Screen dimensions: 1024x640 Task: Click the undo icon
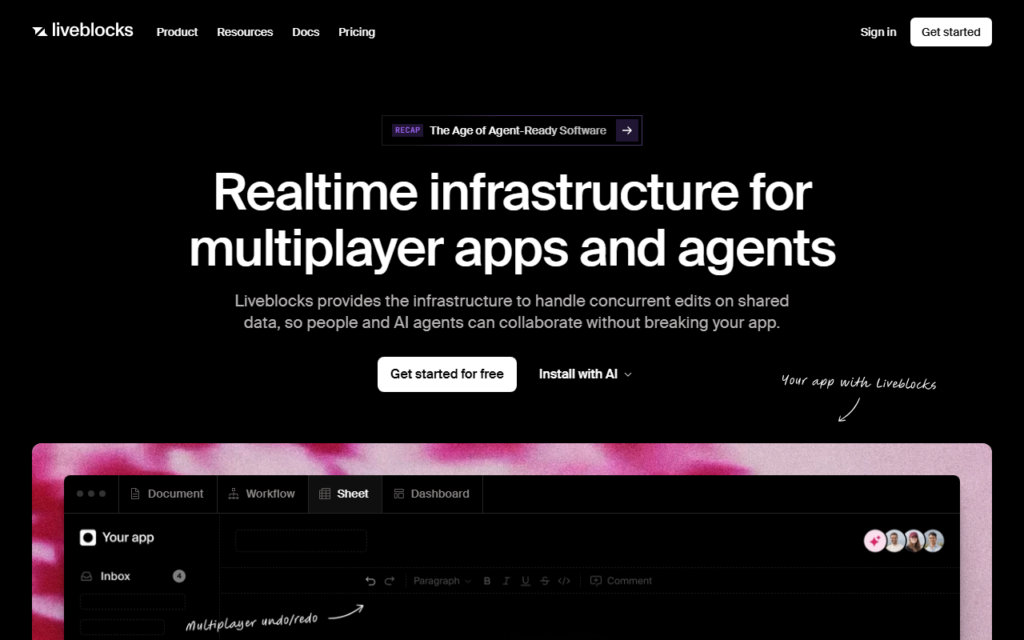(370, 581)
